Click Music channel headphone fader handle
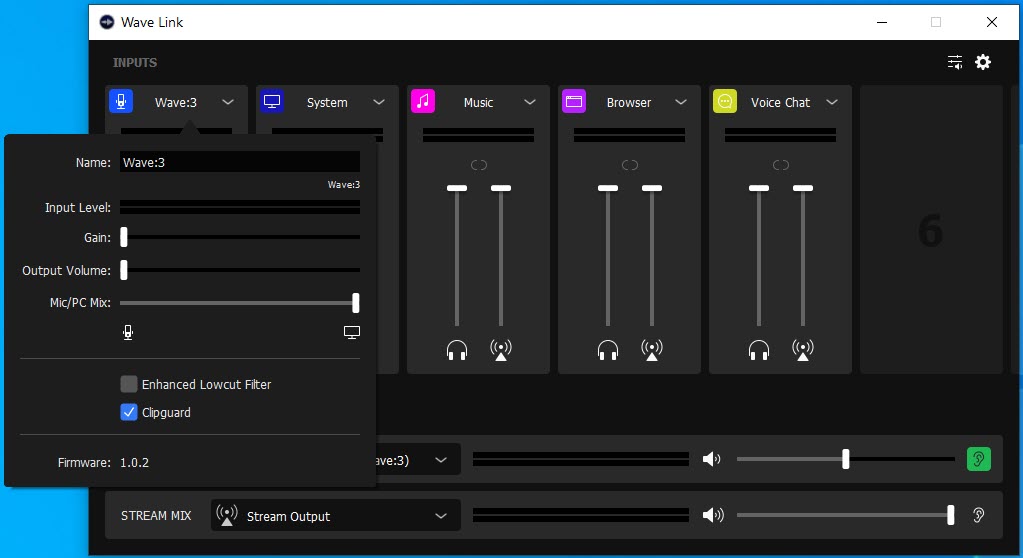 tap(457, 188)
